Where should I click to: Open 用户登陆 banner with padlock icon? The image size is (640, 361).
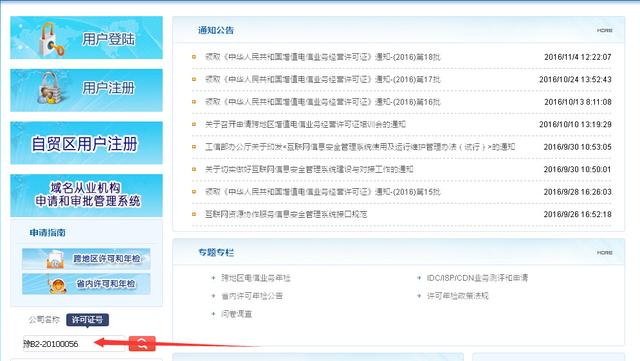pyautogui.click(x=86, y=38)
